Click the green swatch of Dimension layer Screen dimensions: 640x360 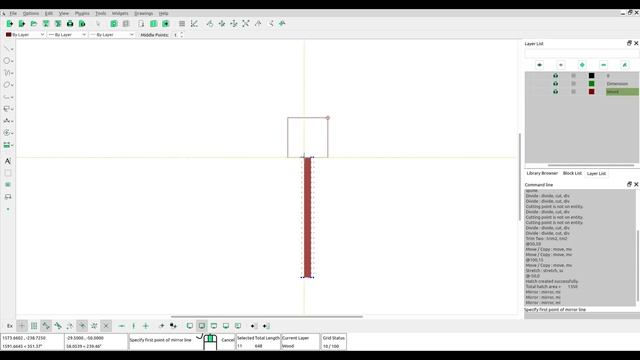pyautogui.click(x=591, y=84)
